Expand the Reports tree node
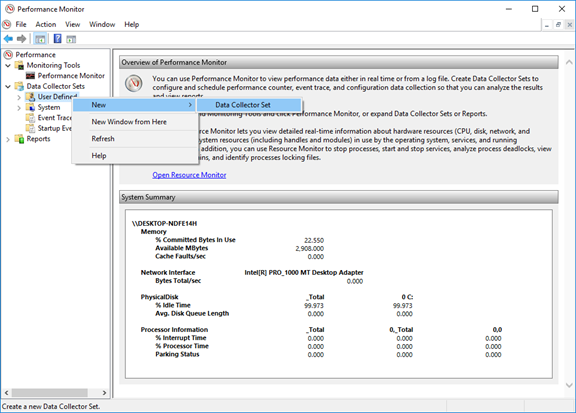 click(8, 139)
